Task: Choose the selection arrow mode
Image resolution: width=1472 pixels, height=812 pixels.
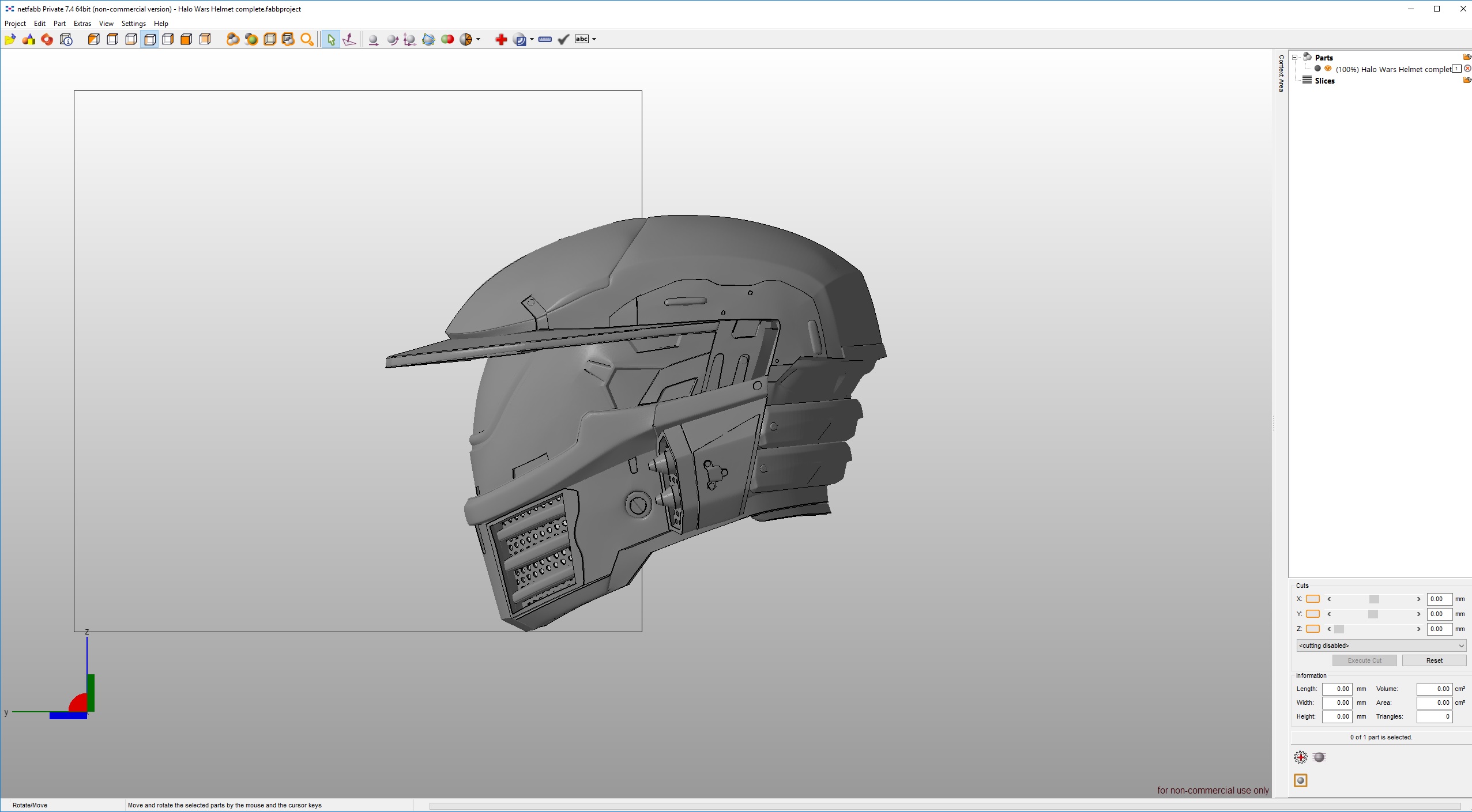Action: coord(331,39)
